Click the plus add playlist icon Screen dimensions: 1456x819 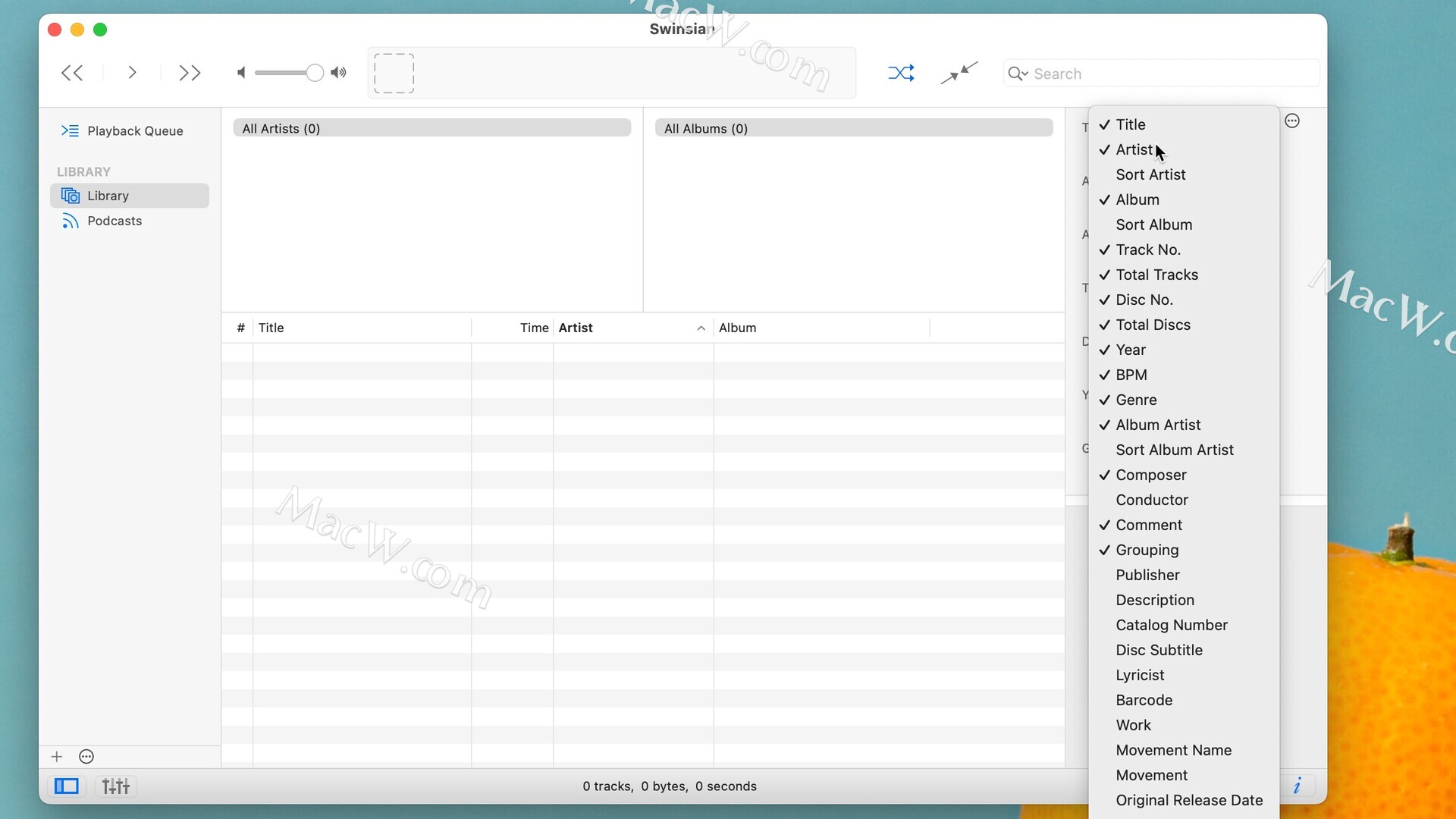pyautogui.click(x=56, y=756)
